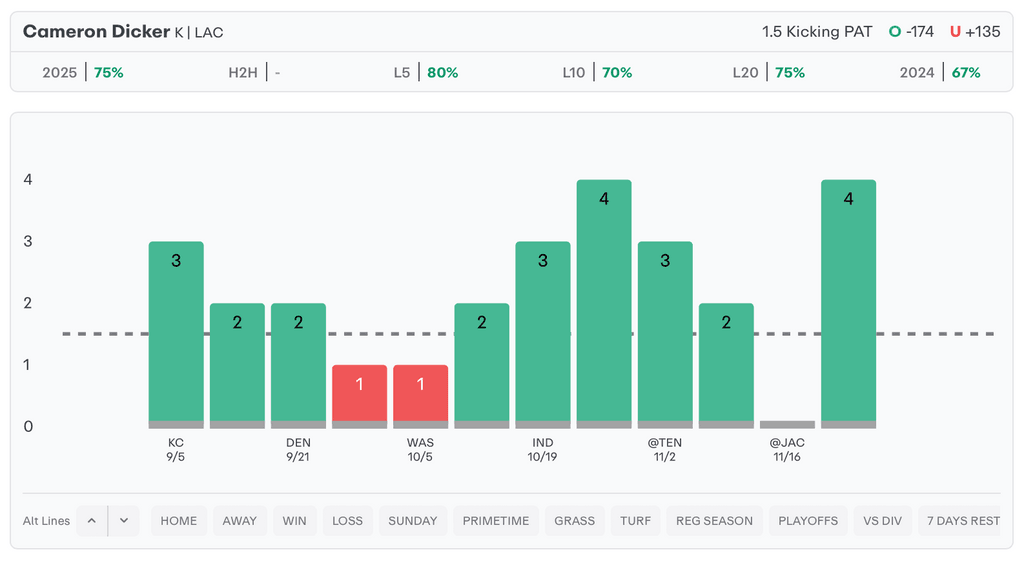Screen dimensions: 1024x572
Task: Filter by SUNDAY games
Action: (x=413, y=521)
